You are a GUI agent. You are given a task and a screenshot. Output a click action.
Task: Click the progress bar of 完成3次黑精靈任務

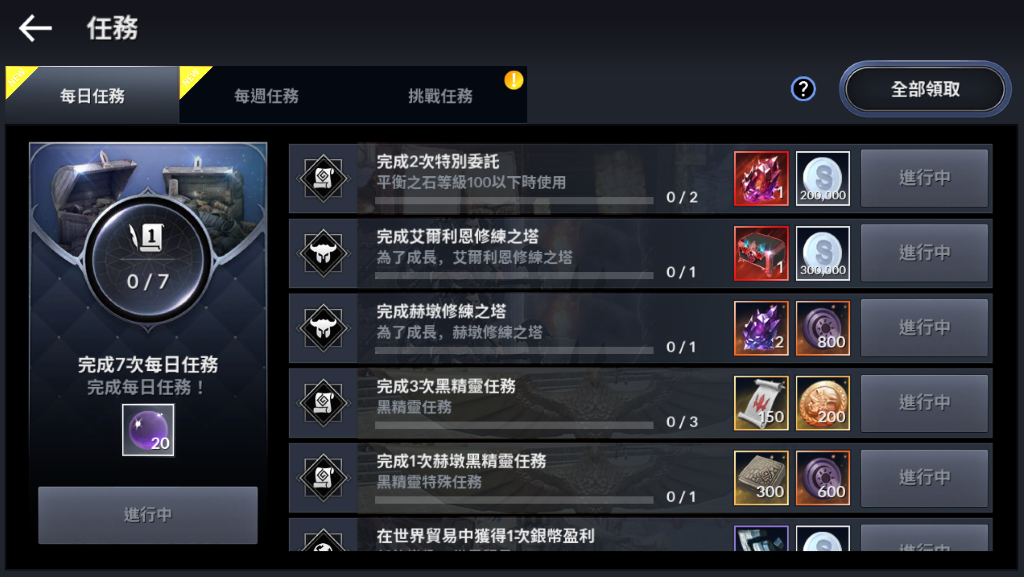(515, 425)
